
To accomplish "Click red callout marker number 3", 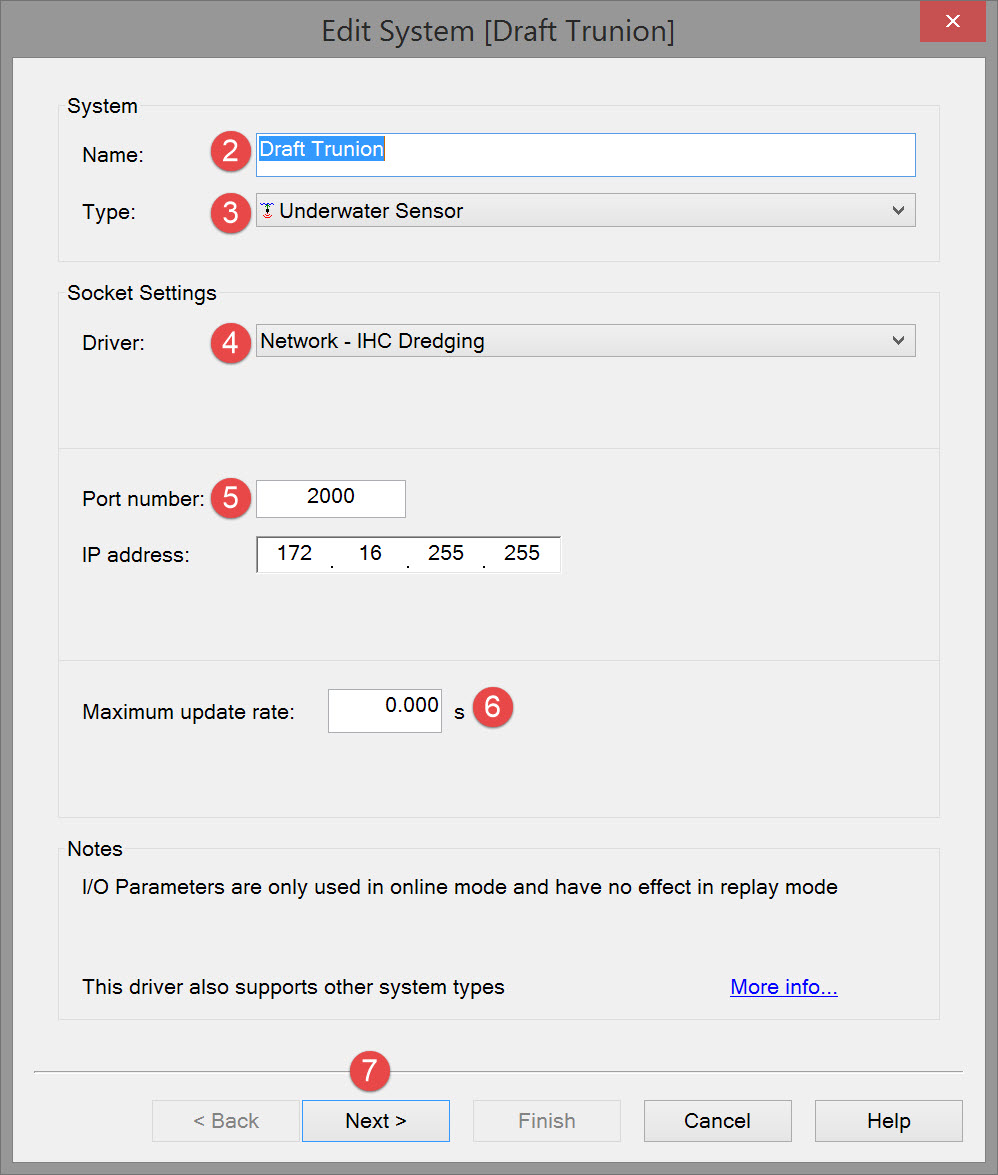I will [231, 212].
